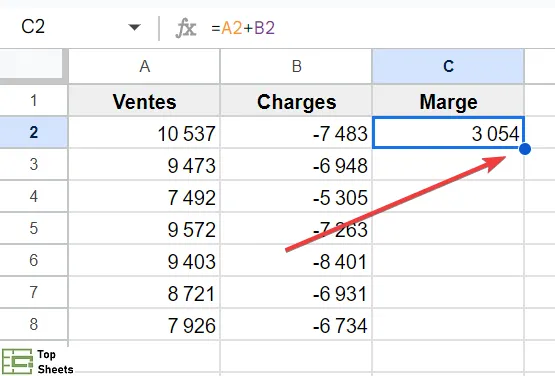This screenshot has width=555, height=376.
Task: Select cell with value -8 401
Action: click(296, 260)
